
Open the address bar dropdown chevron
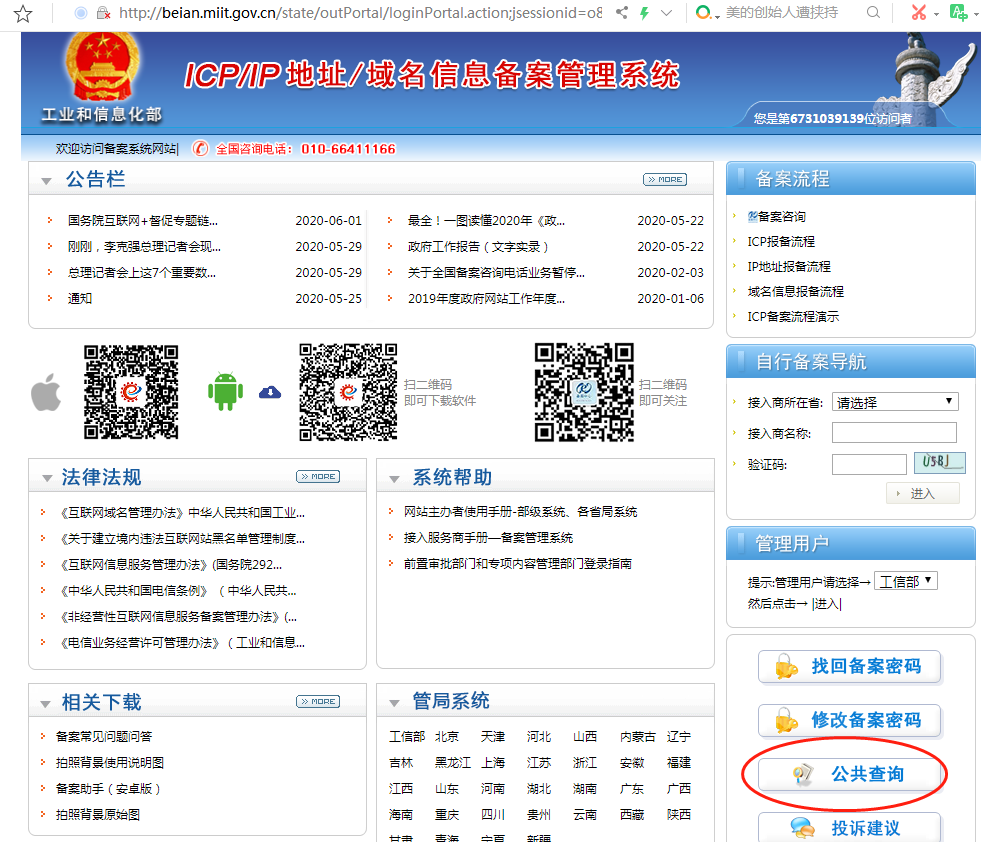click(666, 13)
